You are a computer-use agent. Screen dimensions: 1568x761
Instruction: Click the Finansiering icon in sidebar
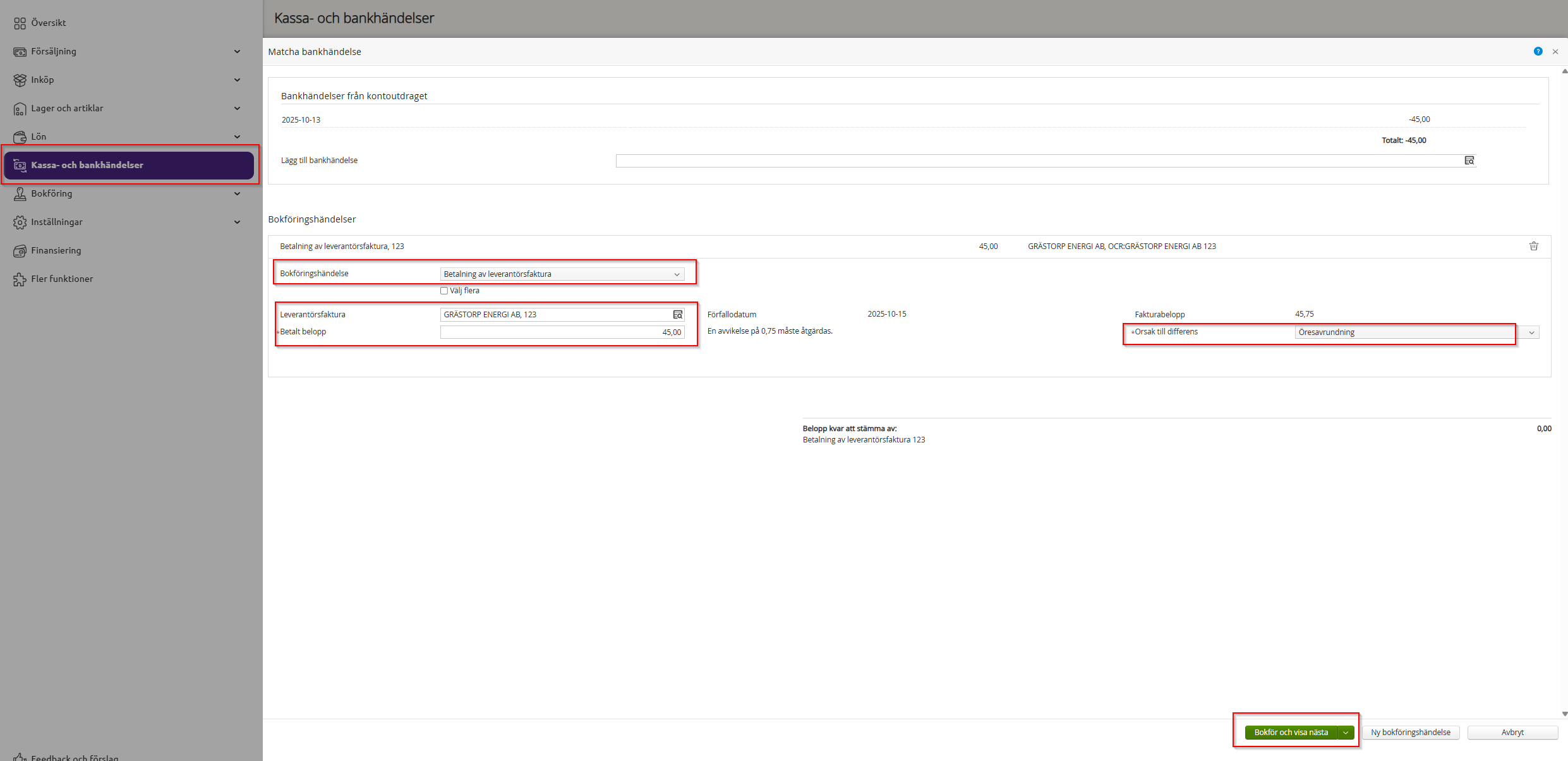point(20,251)
